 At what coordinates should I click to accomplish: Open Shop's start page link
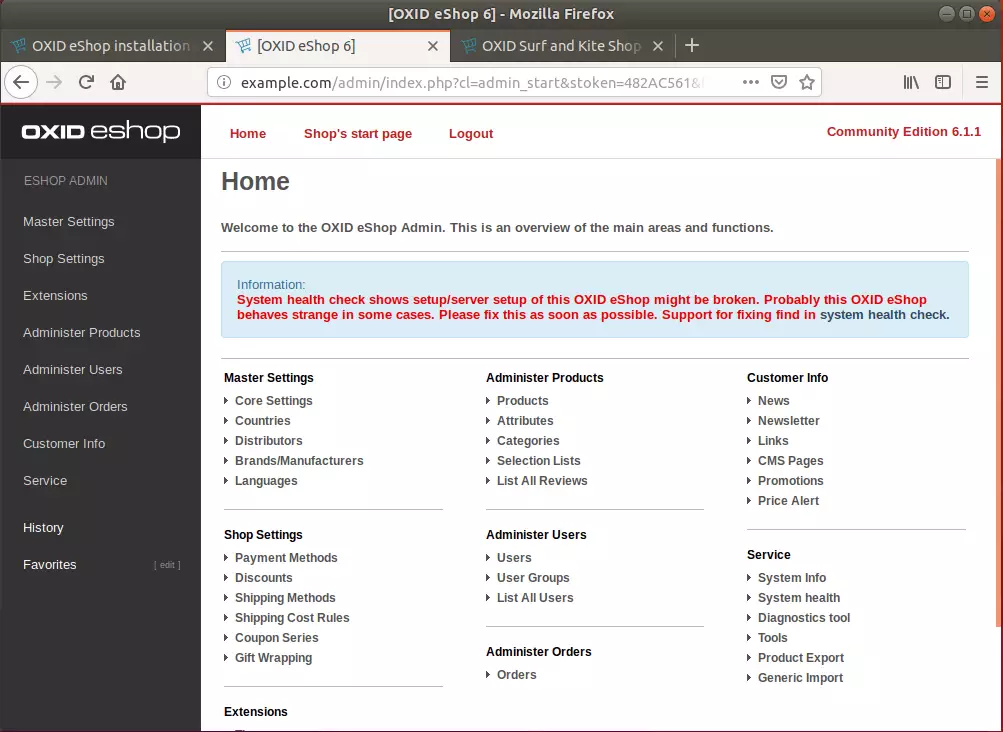coord(358,134)
